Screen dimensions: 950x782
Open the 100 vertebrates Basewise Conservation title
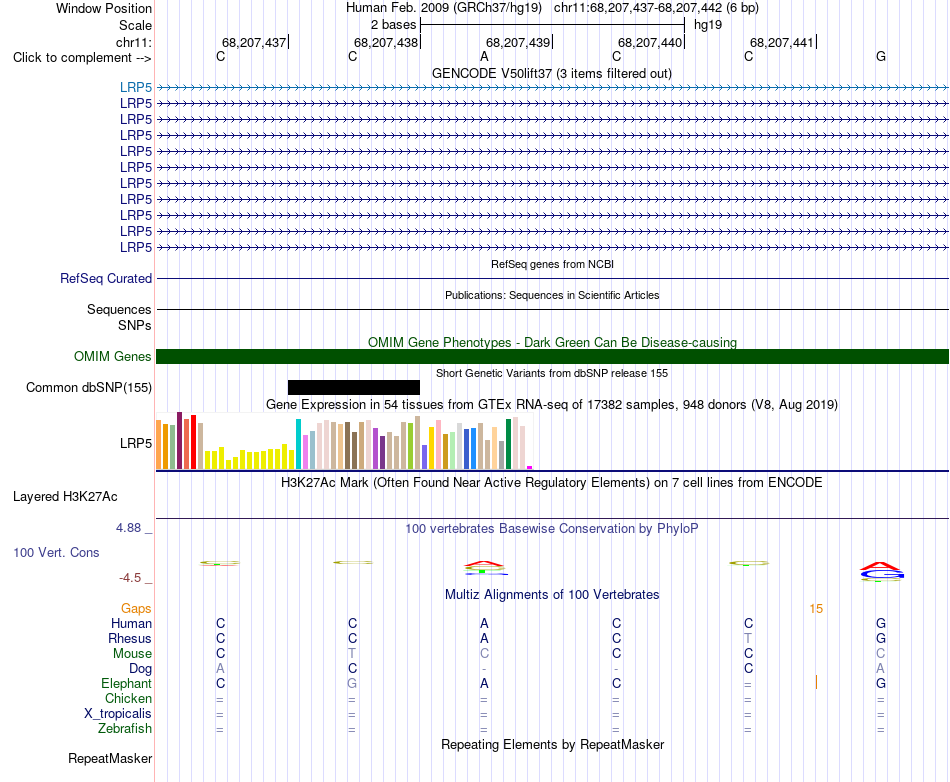[x=552, y=529]
